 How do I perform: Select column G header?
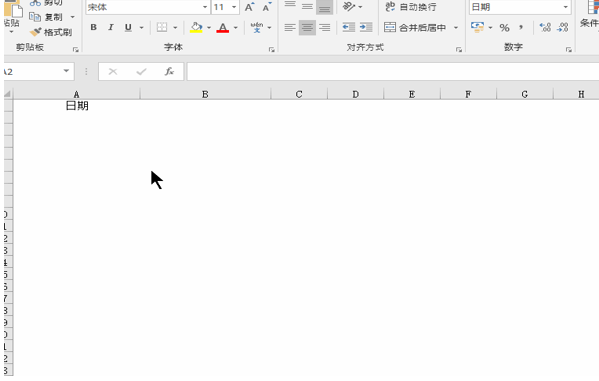coord(525,94)
